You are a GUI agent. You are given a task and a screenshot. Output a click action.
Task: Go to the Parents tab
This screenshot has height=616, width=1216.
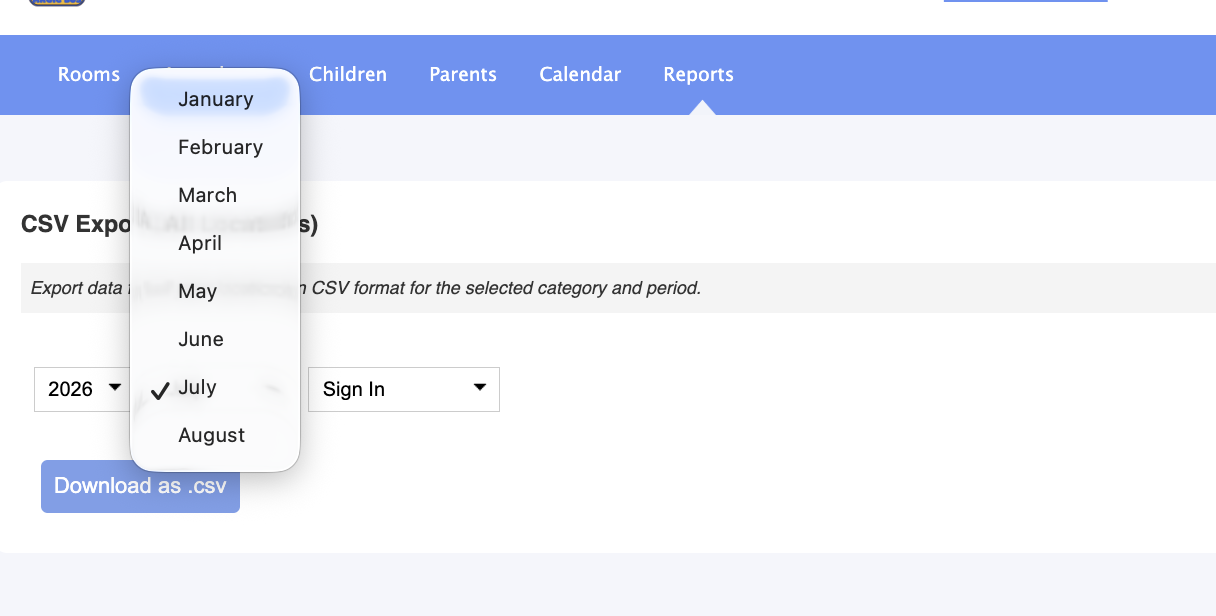[463, 74]
